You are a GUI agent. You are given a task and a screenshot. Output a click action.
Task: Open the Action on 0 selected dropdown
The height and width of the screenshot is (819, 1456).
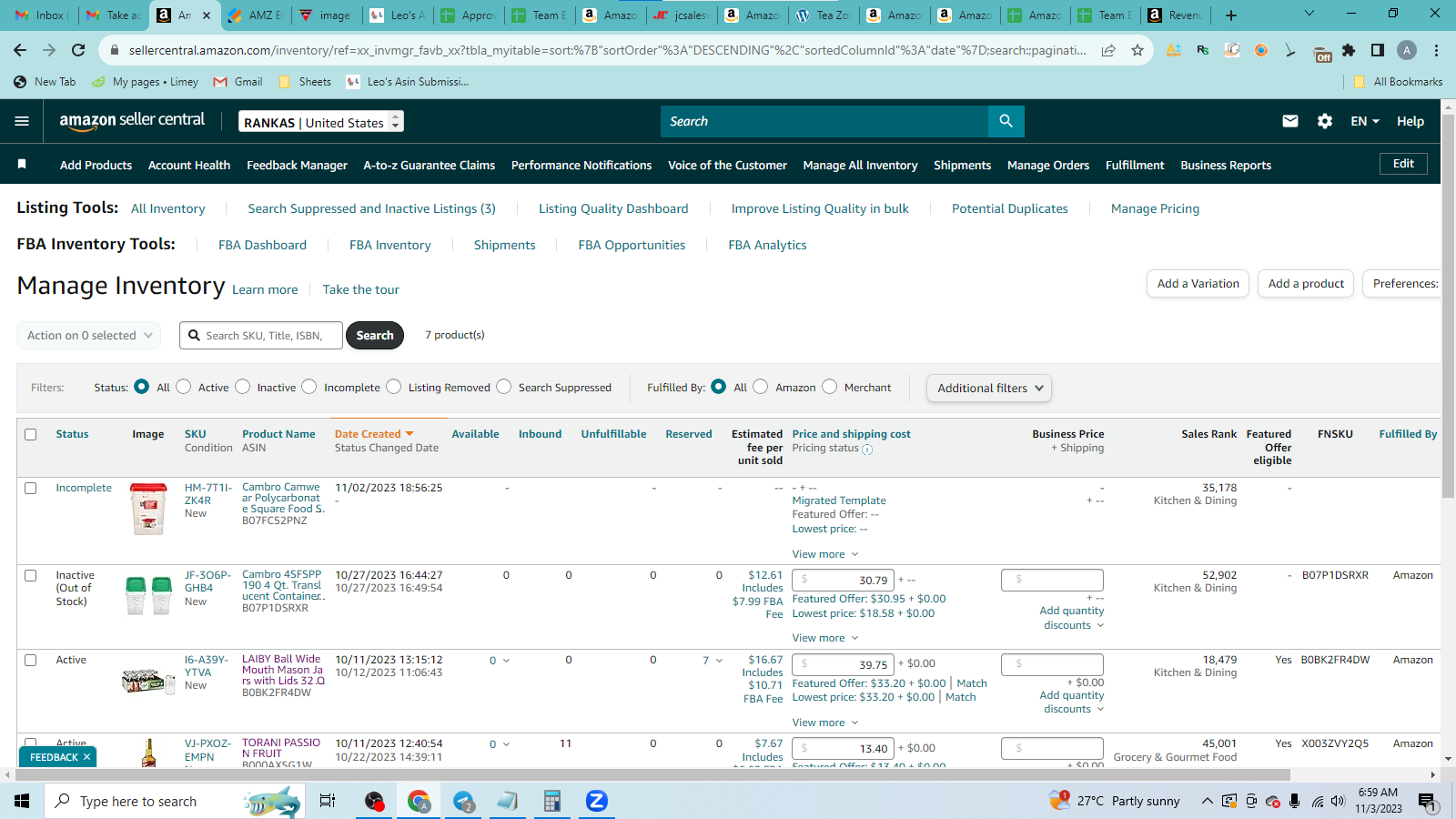coord(89,335)
